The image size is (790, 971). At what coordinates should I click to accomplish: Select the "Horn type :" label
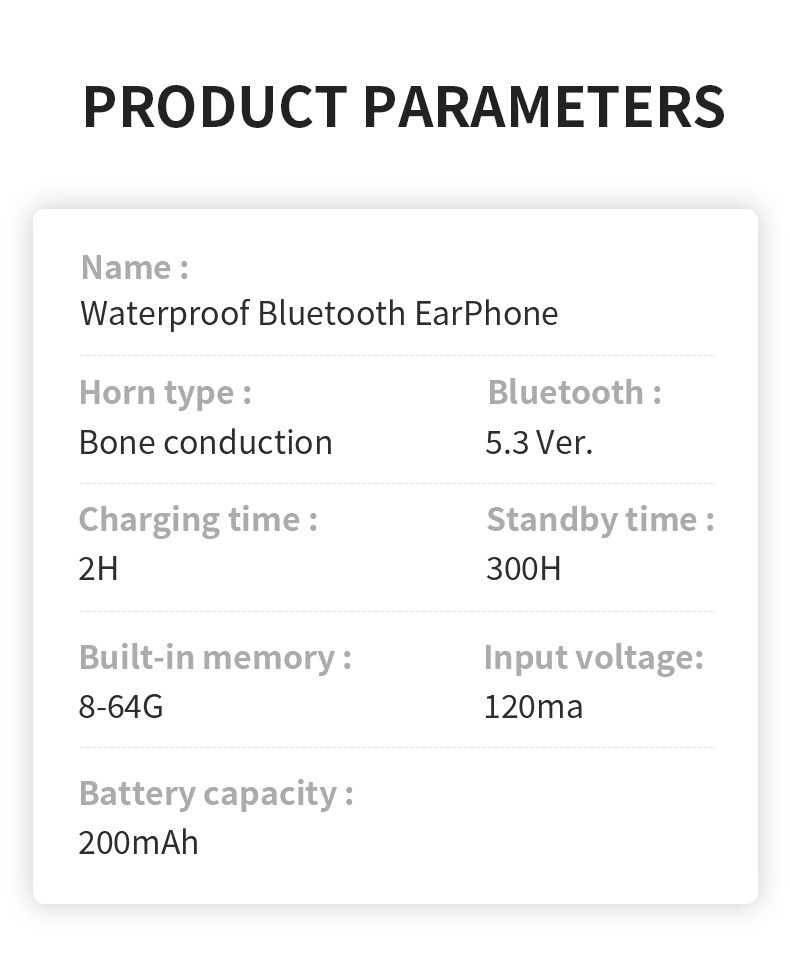point(165,392)
